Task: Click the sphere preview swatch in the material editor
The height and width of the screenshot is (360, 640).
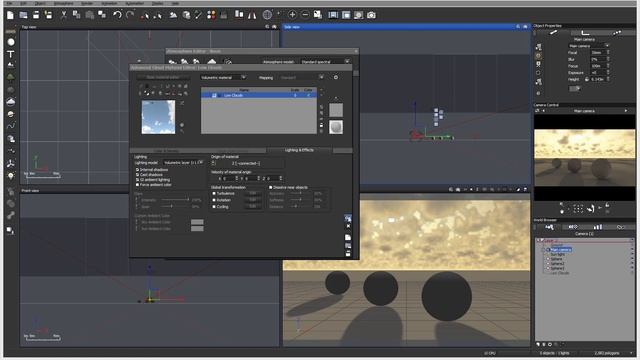Action: (x=336, y=127)
